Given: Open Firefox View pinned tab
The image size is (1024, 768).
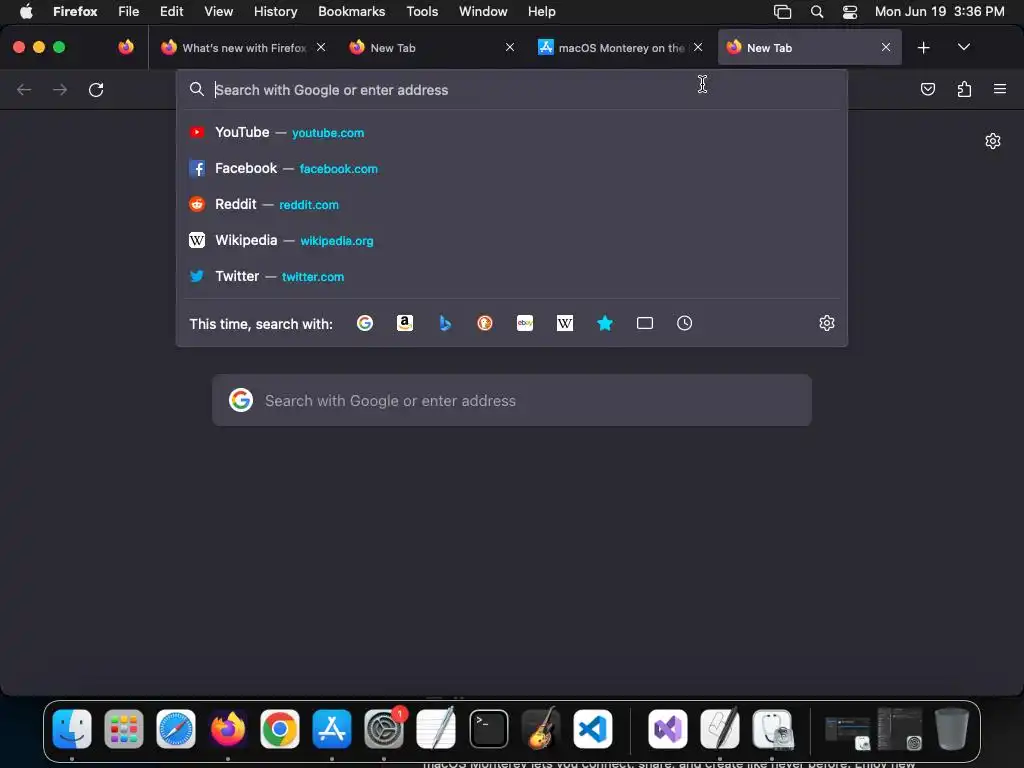Looking at the screenshot, I should coord(126,47).
